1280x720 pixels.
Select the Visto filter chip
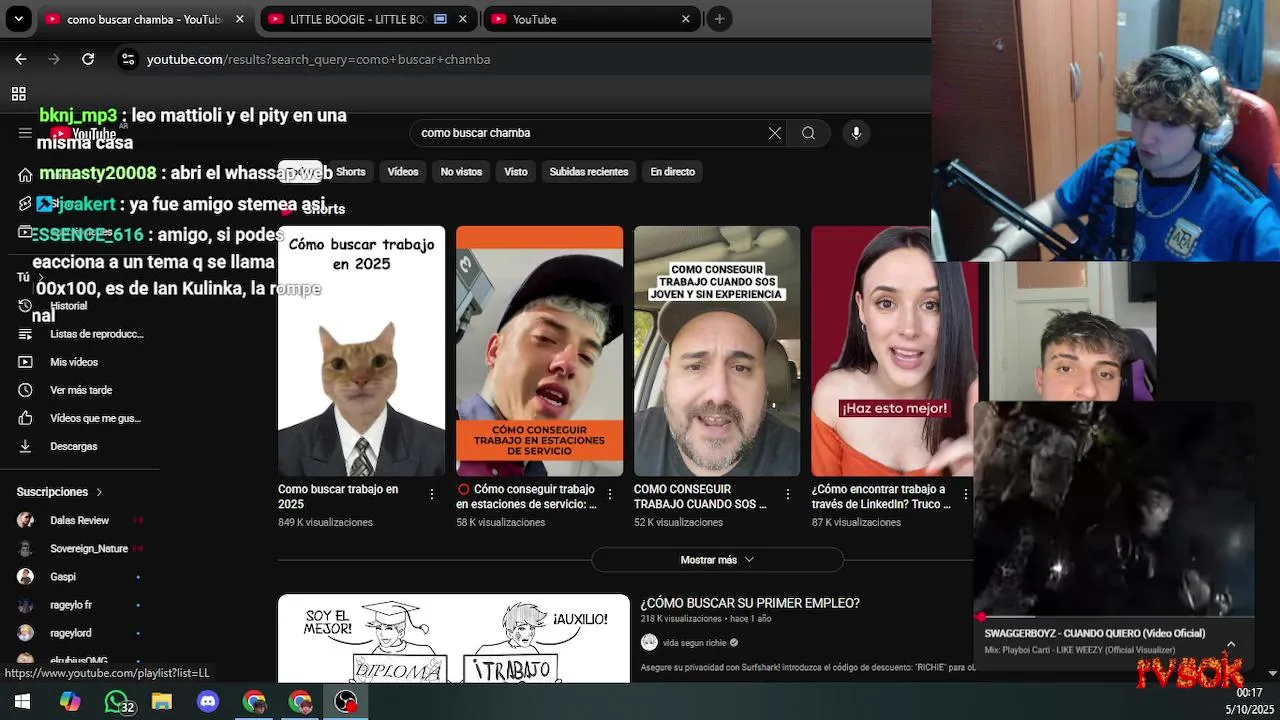point(516,172)
